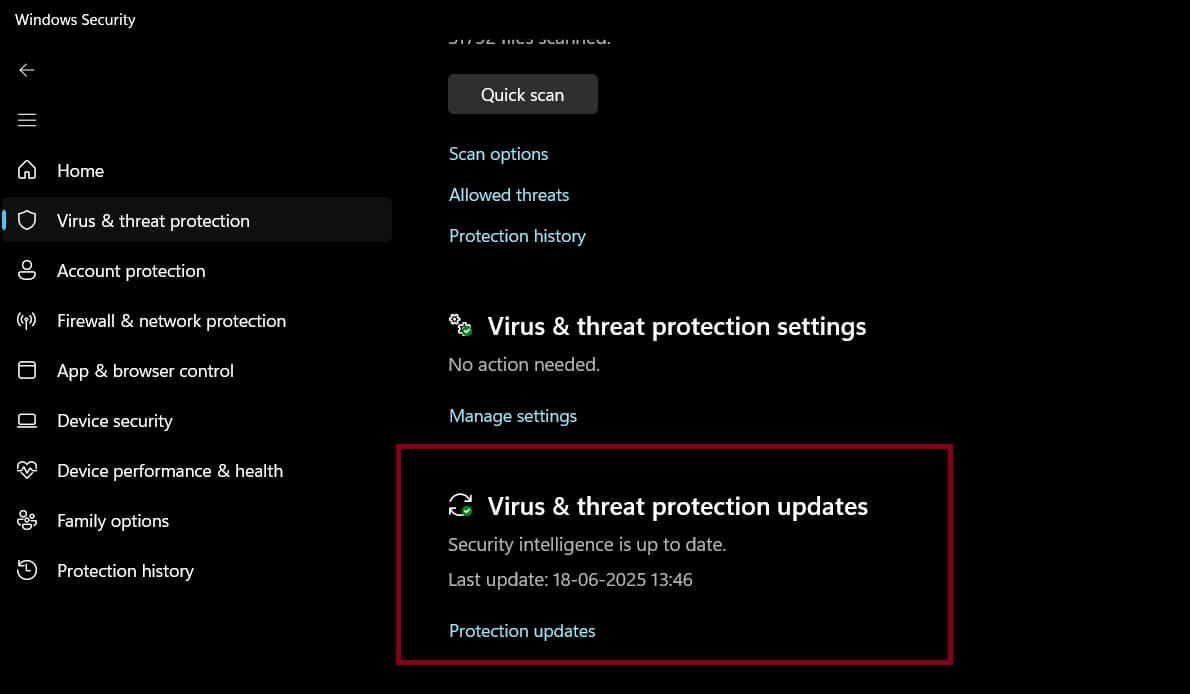1190x694 pixels.
Task: Start a Quick scan
Action: [522, 94]
